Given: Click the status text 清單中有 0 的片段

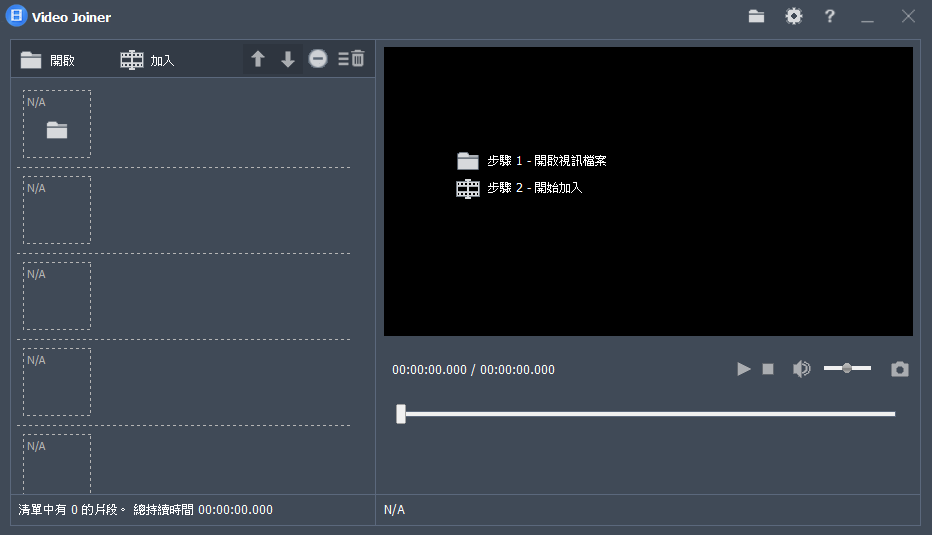Looking at the screenshot, I should (x=72, y=509).
